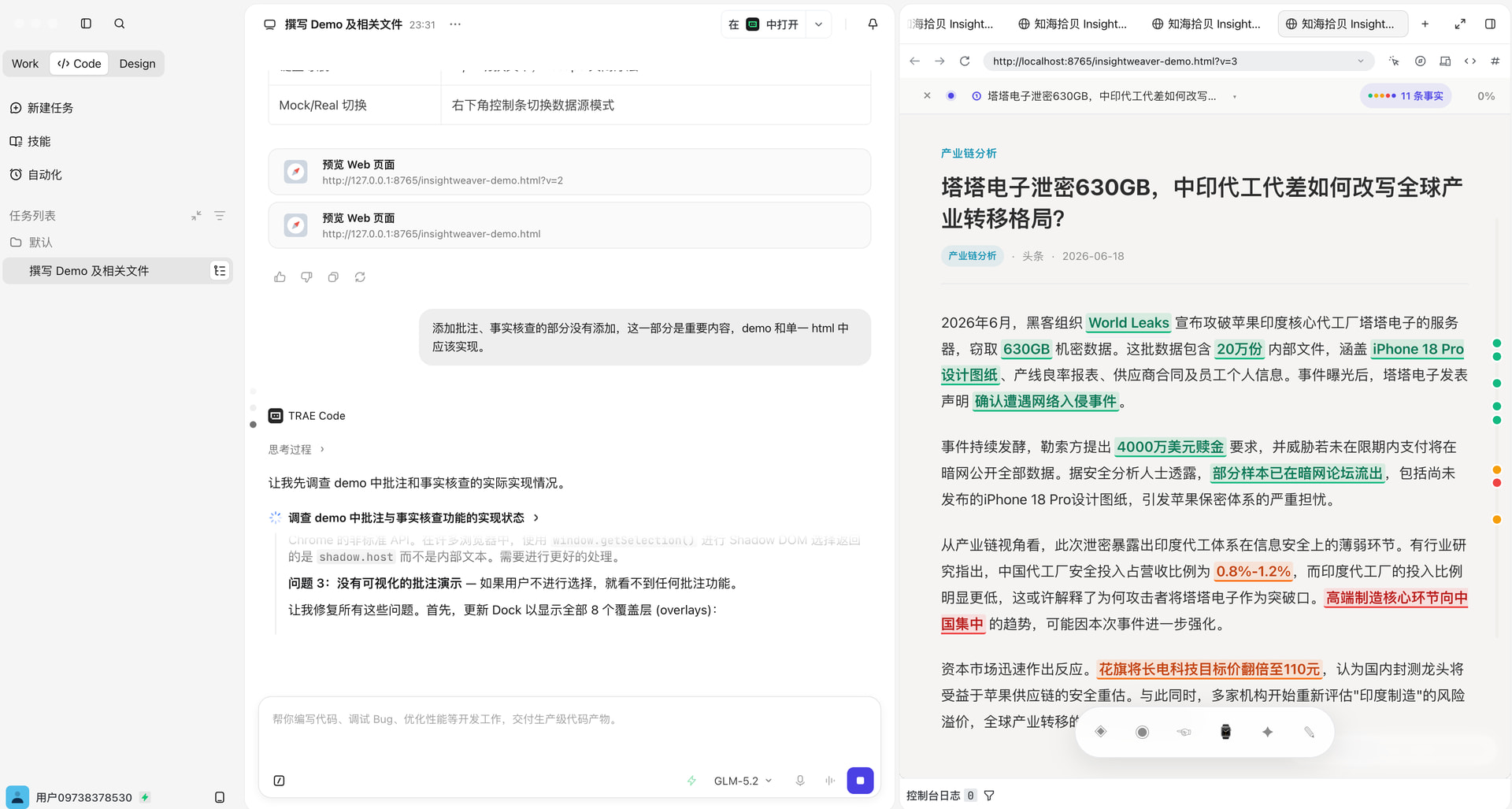Image resolution: width=1512 pixels, height=809 pixels.
Task: Switch to the Work tab
Action: click(25, 64)
